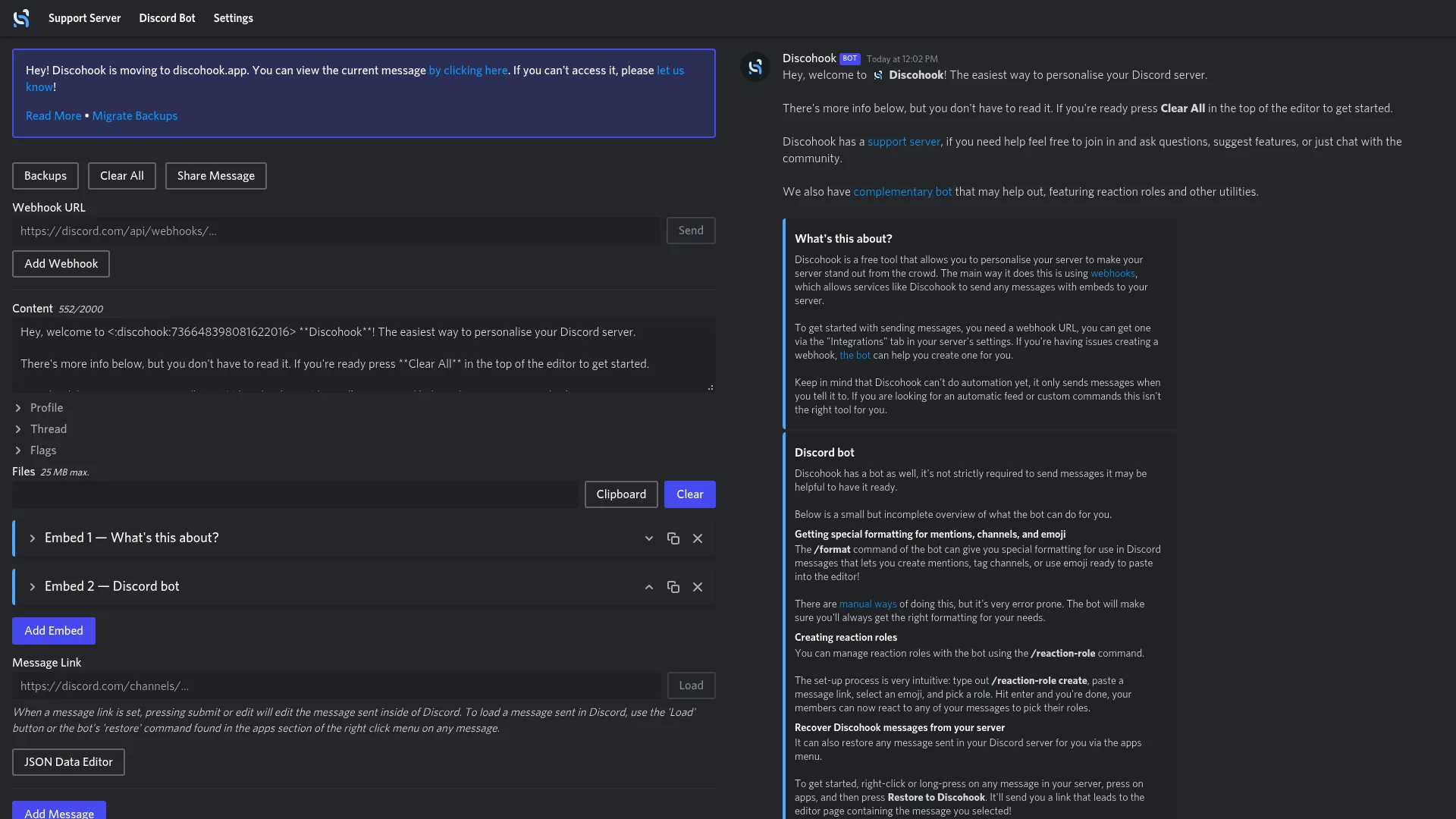Click the Discohook logo in top bar
The width and height of the screenshot is (1456, 819).
point(21,18)
